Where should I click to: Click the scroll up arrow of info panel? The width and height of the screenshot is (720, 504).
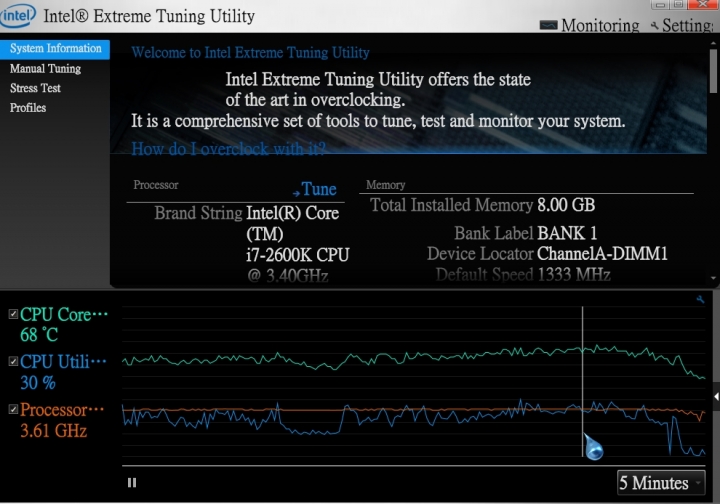tap(713, 44)
